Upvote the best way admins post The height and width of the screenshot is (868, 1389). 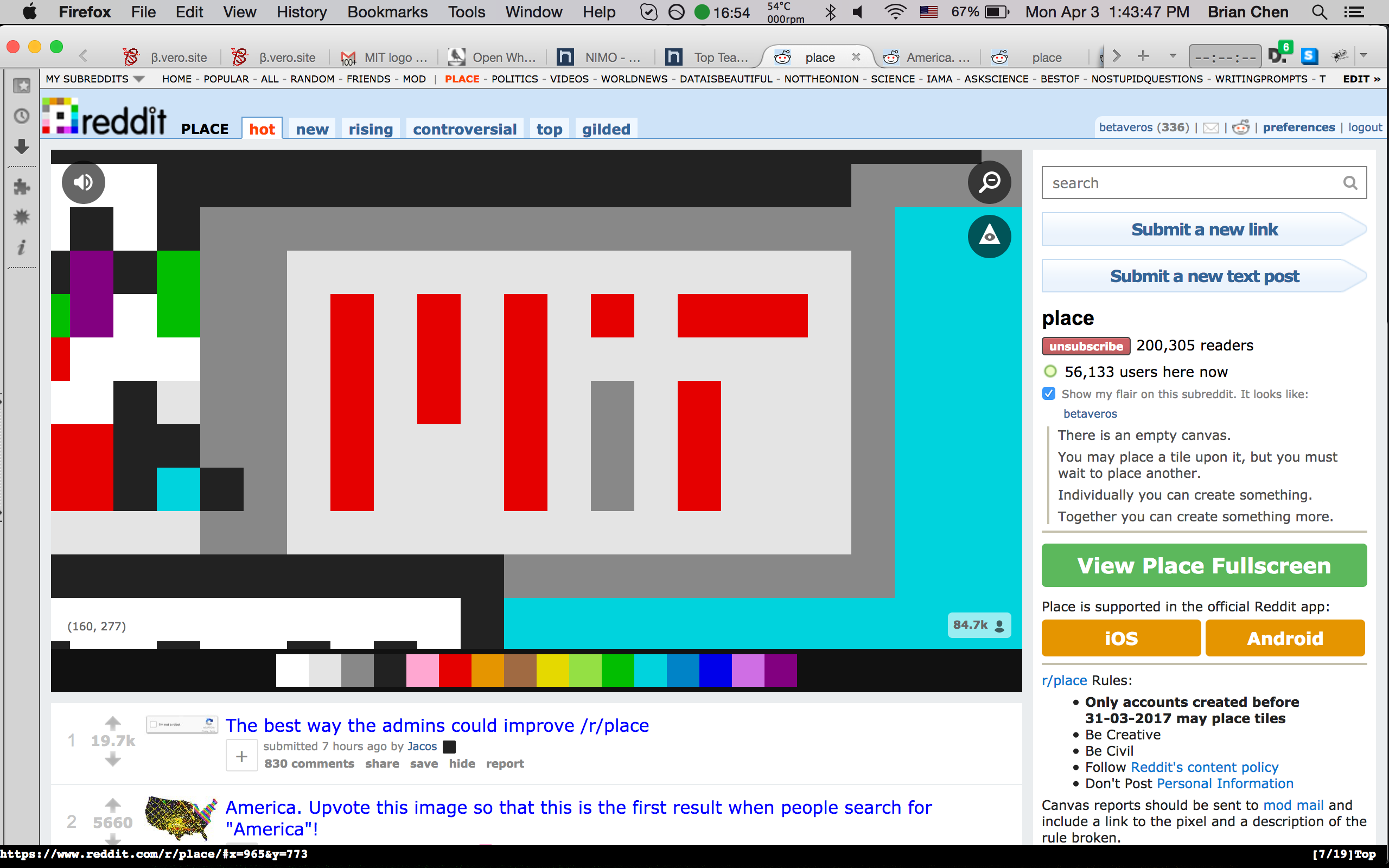point(113,723)
